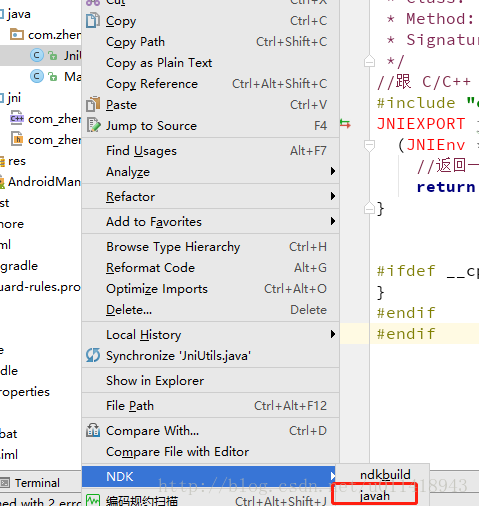Click the Compare With diff icon
Image resolution: width=479 pixels, height=506 pixels.
93,430
